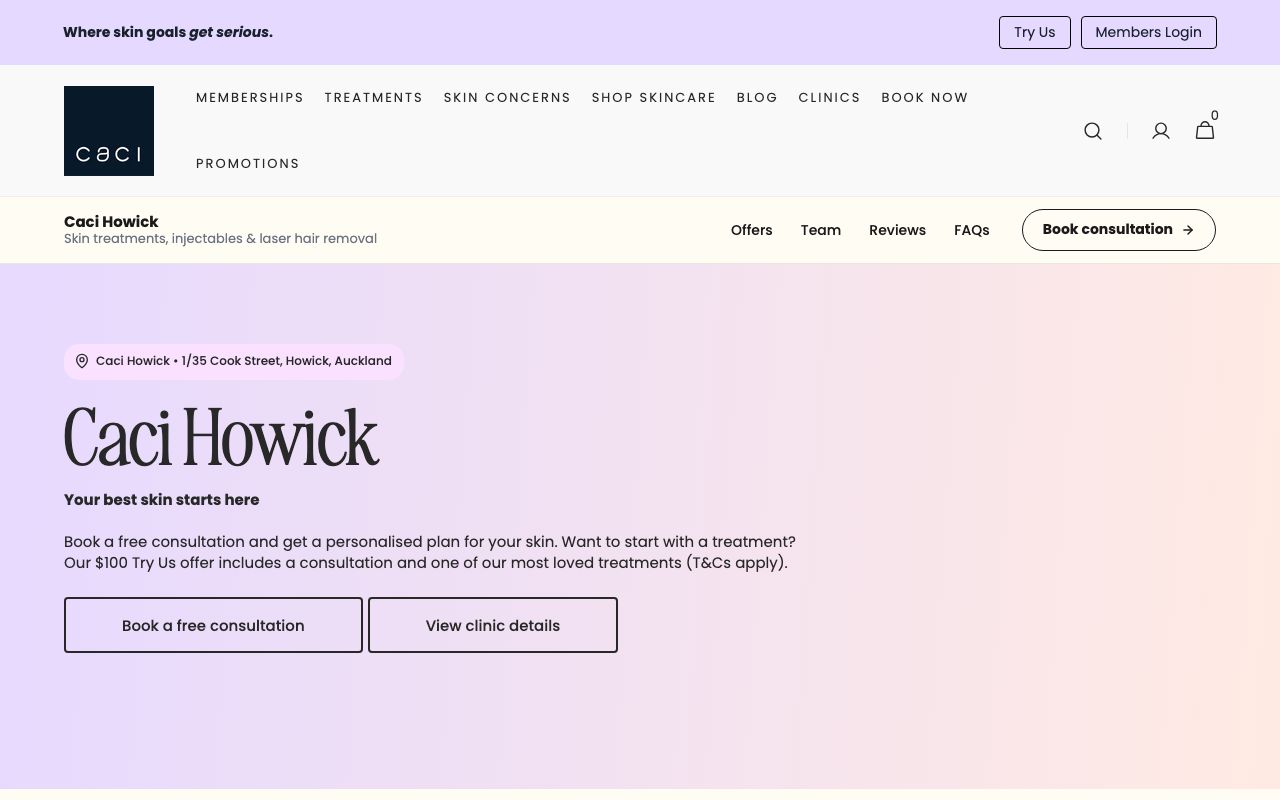
Task: Jump to the FAQs section
Action: pyautogui.click(x=972, y=230)
